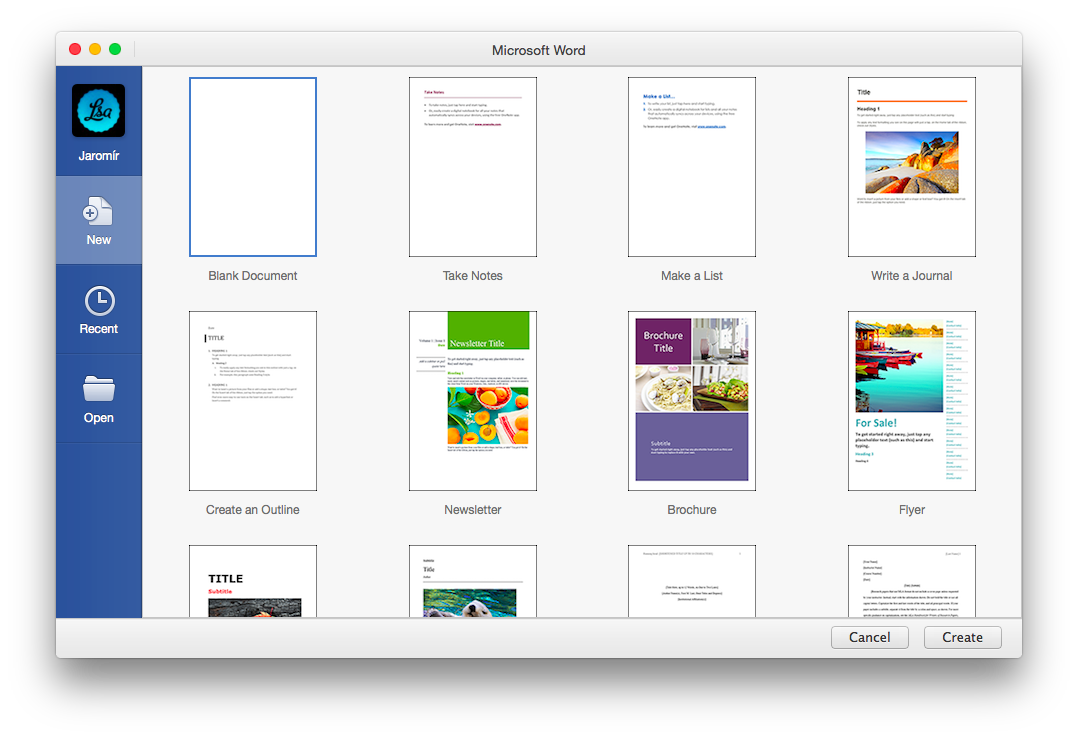Choose the Brochure template
1078x738 pixels.
(x=692, y=400)
